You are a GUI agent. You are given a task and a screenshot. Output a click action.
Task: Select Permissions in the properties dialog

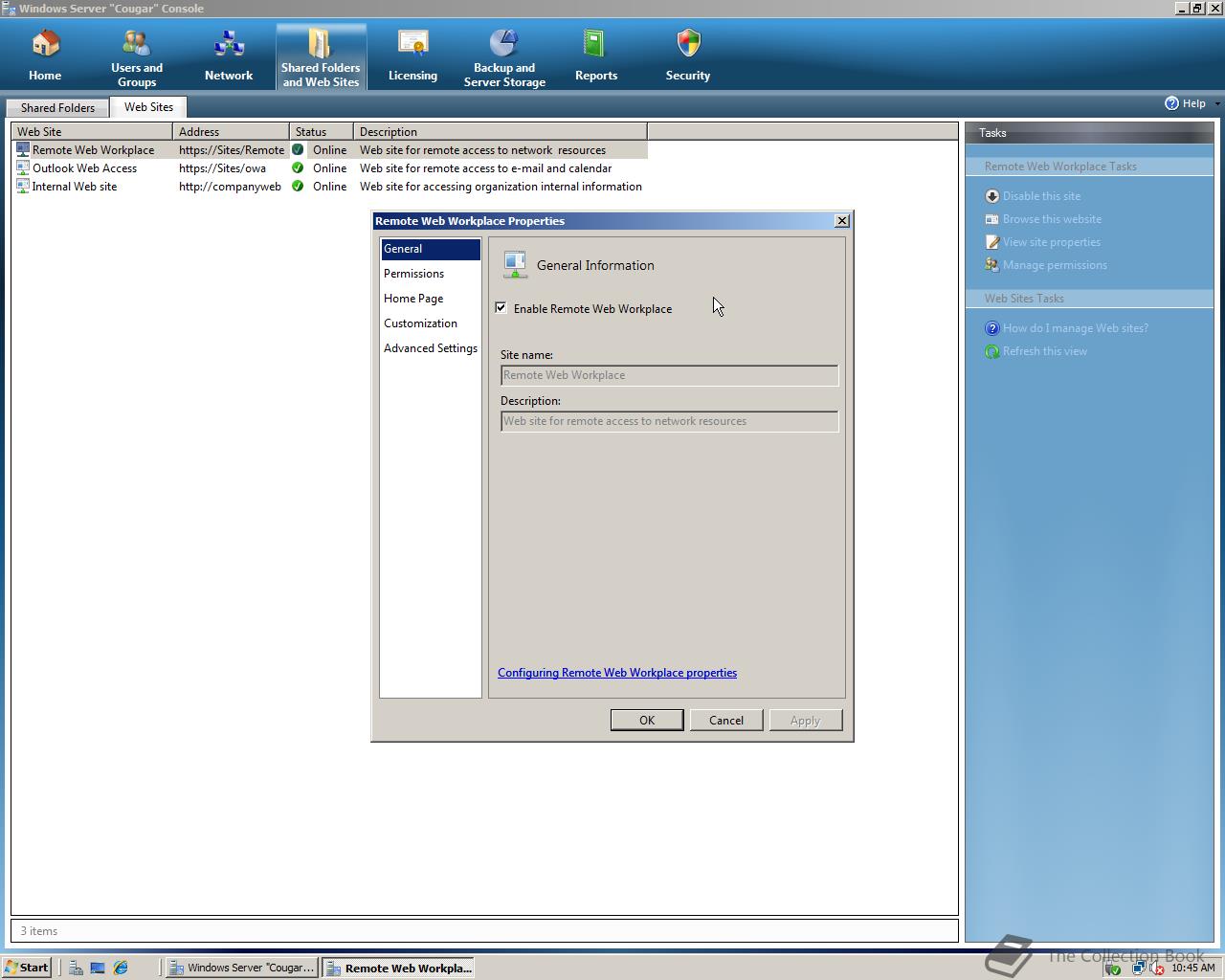click(430, 274)
